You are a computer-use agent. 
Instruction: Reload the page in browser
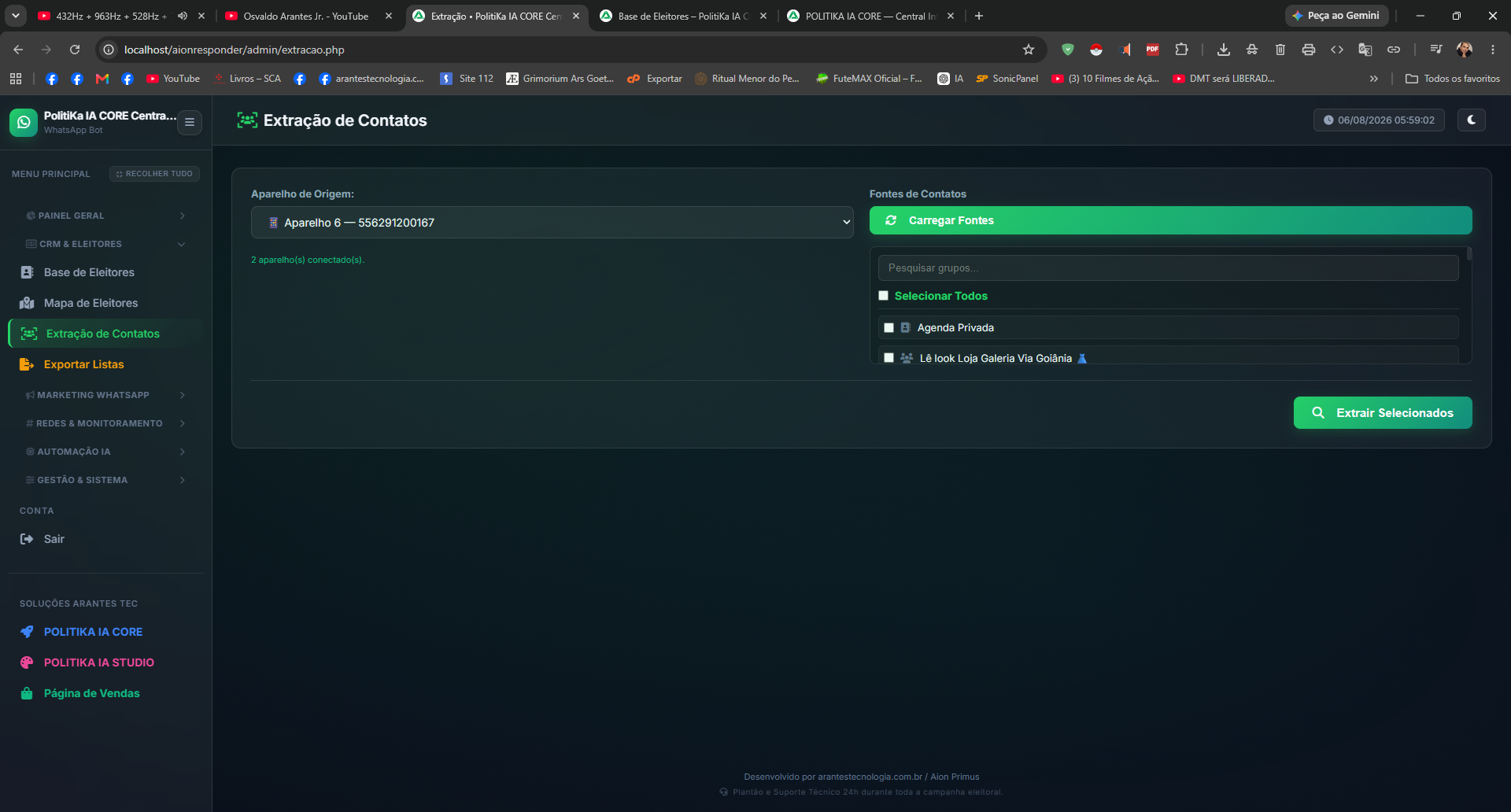75,50
